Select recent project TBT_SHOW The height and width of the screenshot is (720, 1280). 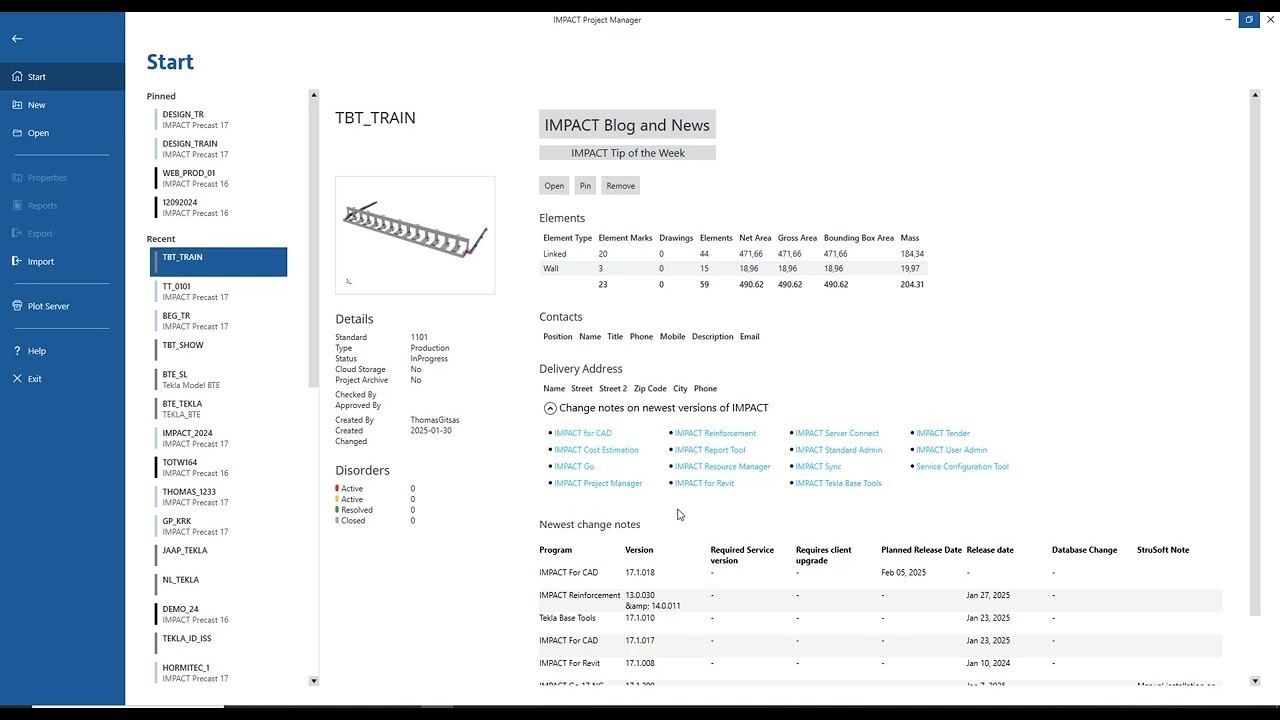218,350
